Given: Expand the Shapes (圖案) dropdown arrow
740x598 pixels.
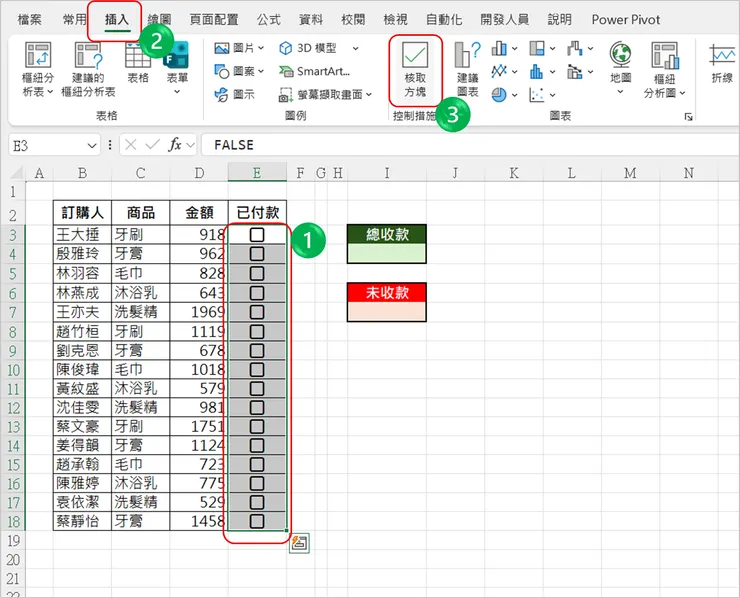Looking at the screenshot, I should tap(261, 71).
